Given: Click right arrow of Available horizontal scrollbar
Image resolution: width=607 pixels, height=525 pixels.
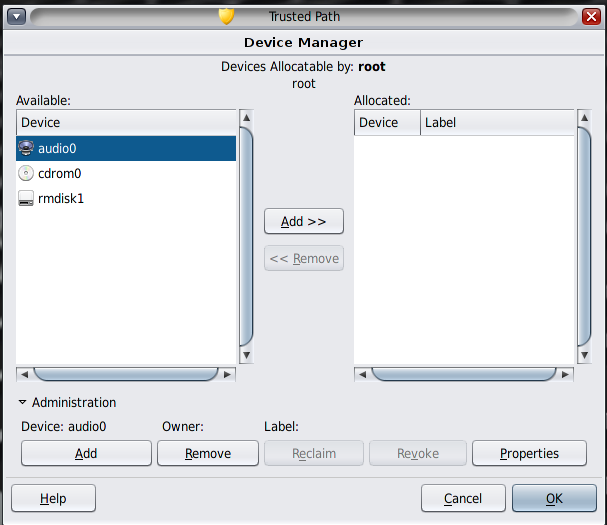Looking at the screenshot, I should [x=227, y=374].
